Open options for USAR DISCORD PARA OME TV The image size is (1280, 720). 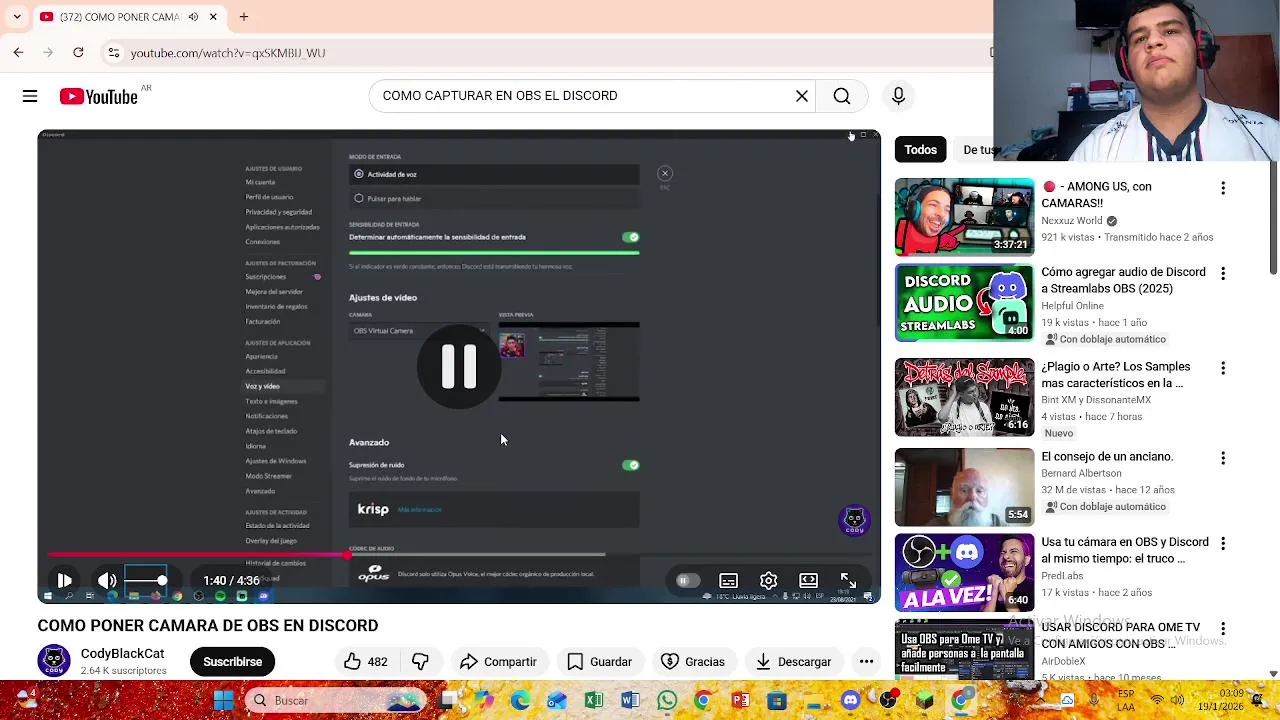coord(1223,628)
